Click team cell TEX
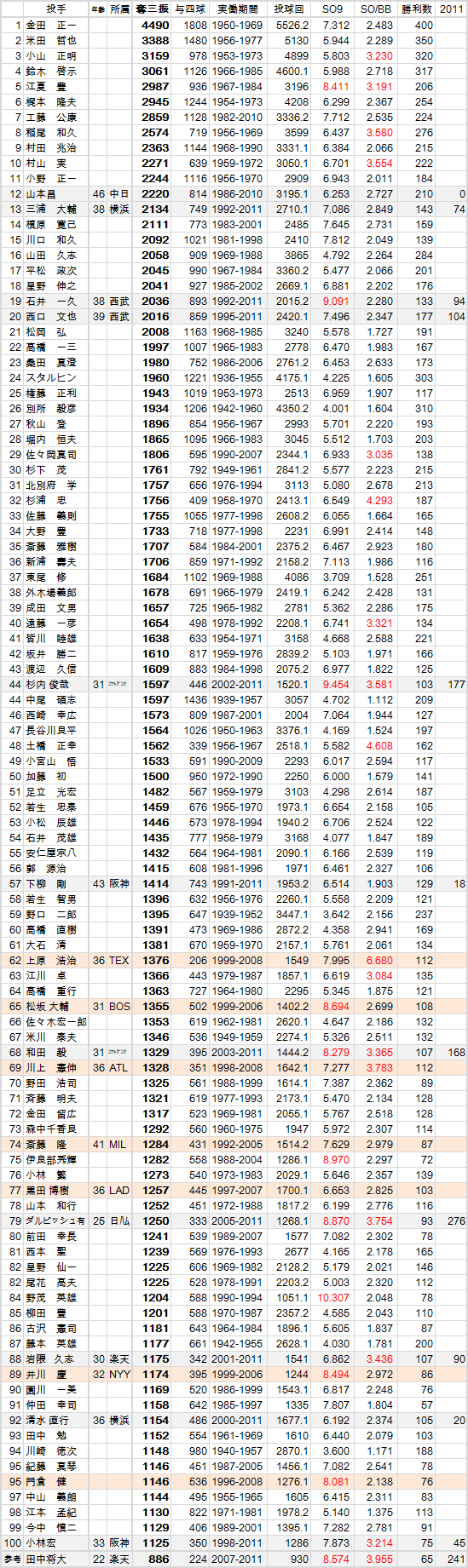Image resolution: width=468 pixels, height=1568 pixels. coord(119,960)
